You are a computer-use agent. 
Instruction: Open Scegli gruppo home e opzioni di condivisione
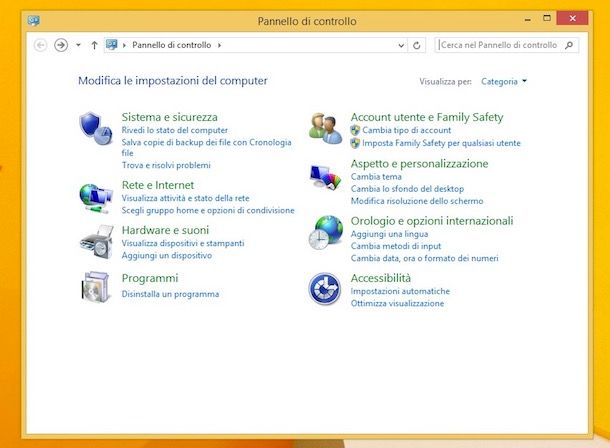pos(208,210)
